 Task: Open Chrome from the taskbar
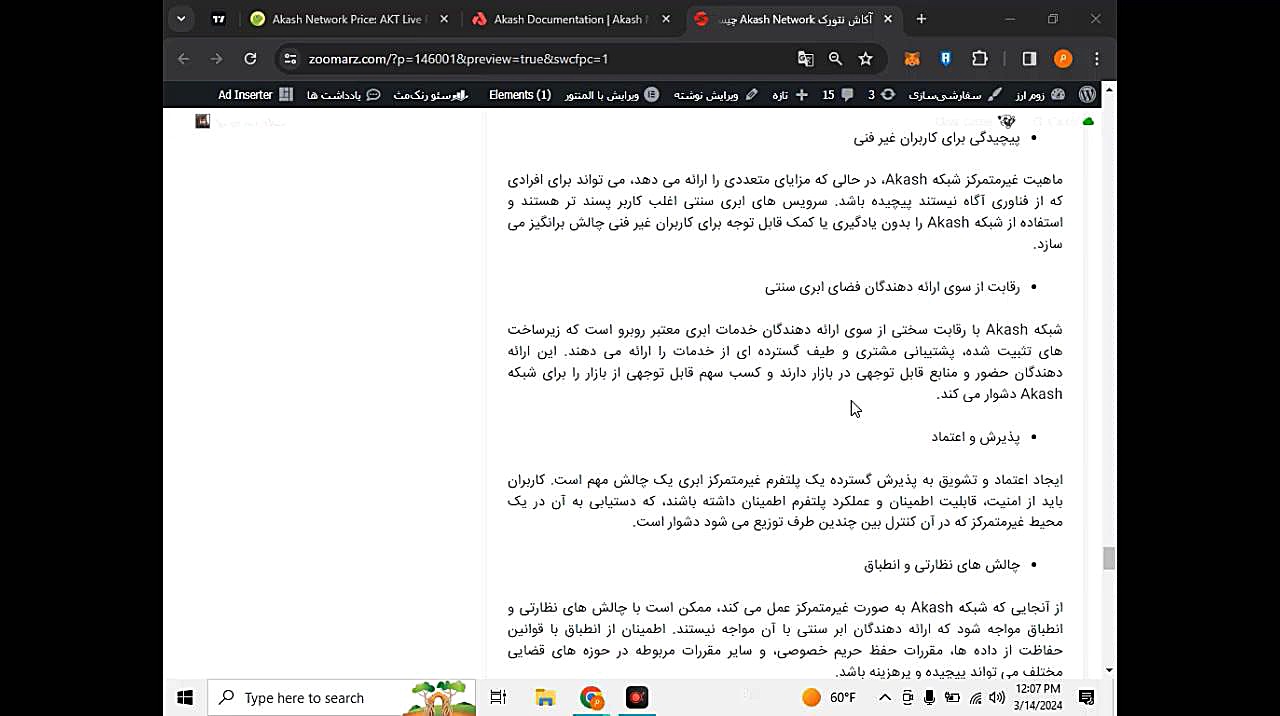(x=592, y=698)
